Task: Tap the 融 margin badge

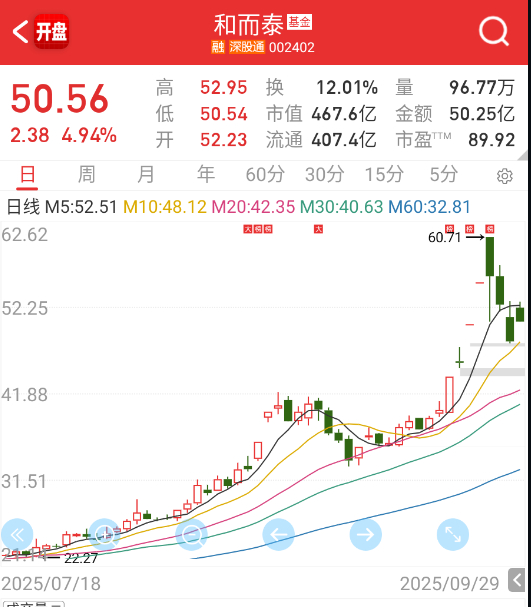Action: pos(218,47)
